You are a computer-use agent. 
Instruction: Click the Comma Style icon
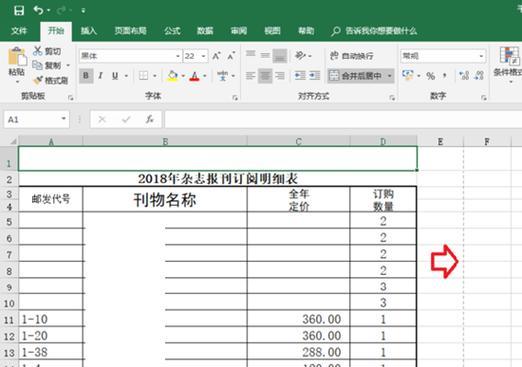(445, 76)
